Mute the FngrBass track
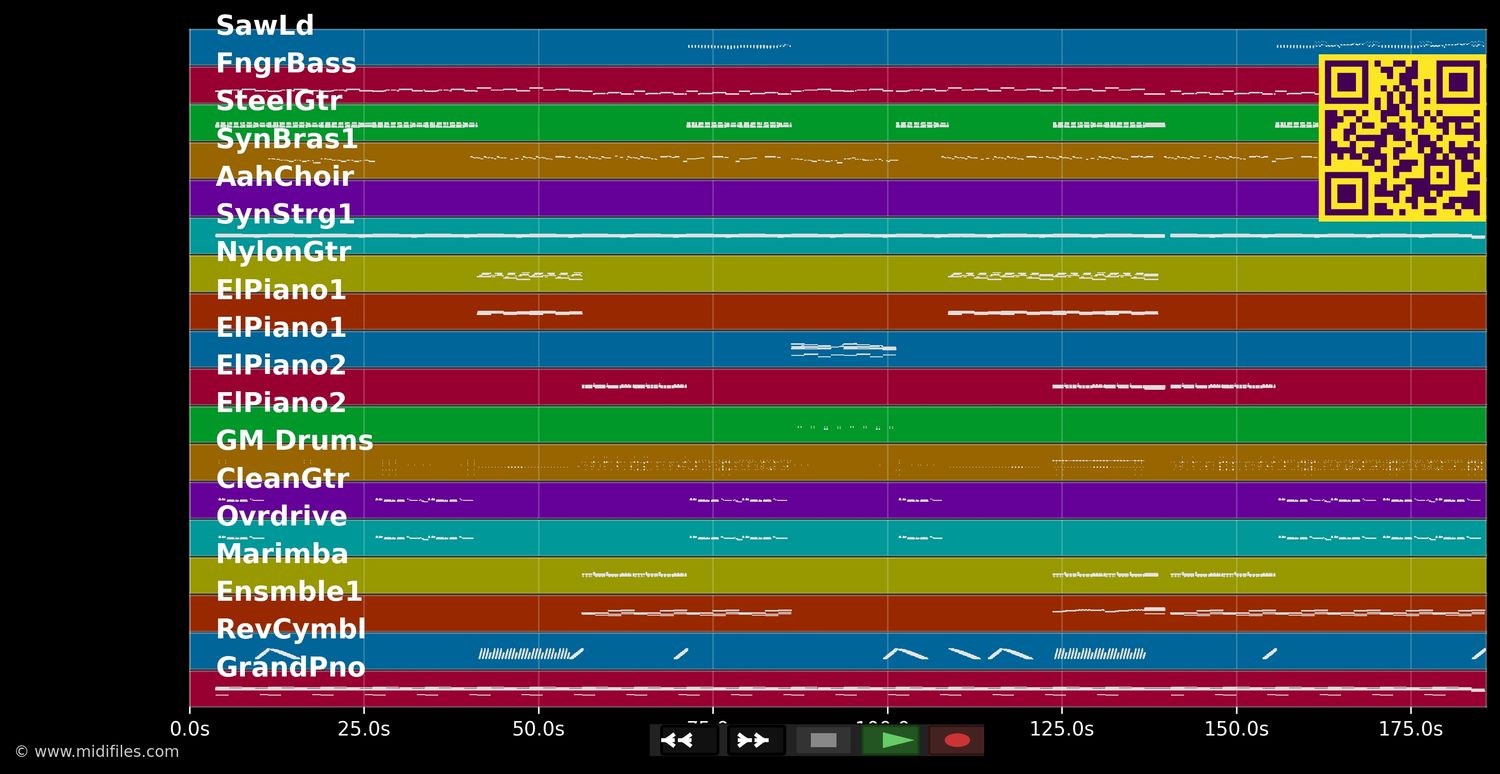 pyautogui.click(x=286, y=63)
